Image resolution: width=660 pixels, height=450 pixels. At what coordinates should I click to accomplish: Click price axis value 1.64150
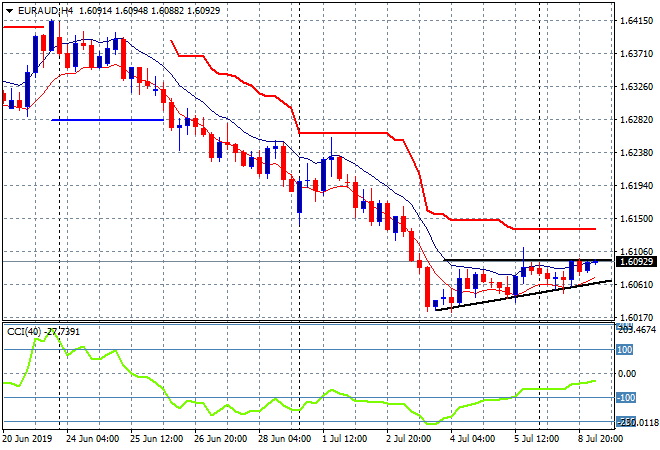(636, 21)
